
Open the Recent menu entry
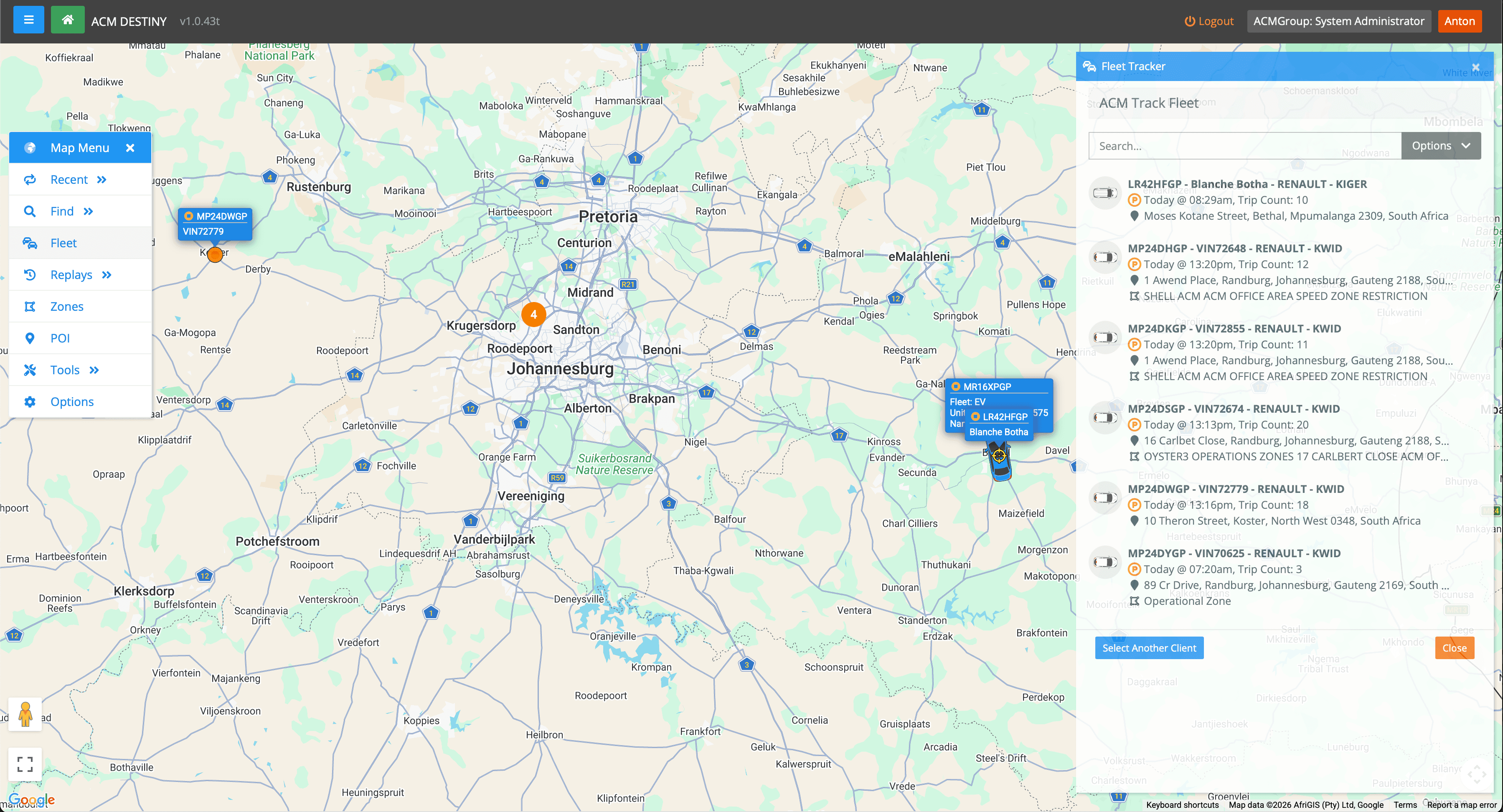point(81,180)
